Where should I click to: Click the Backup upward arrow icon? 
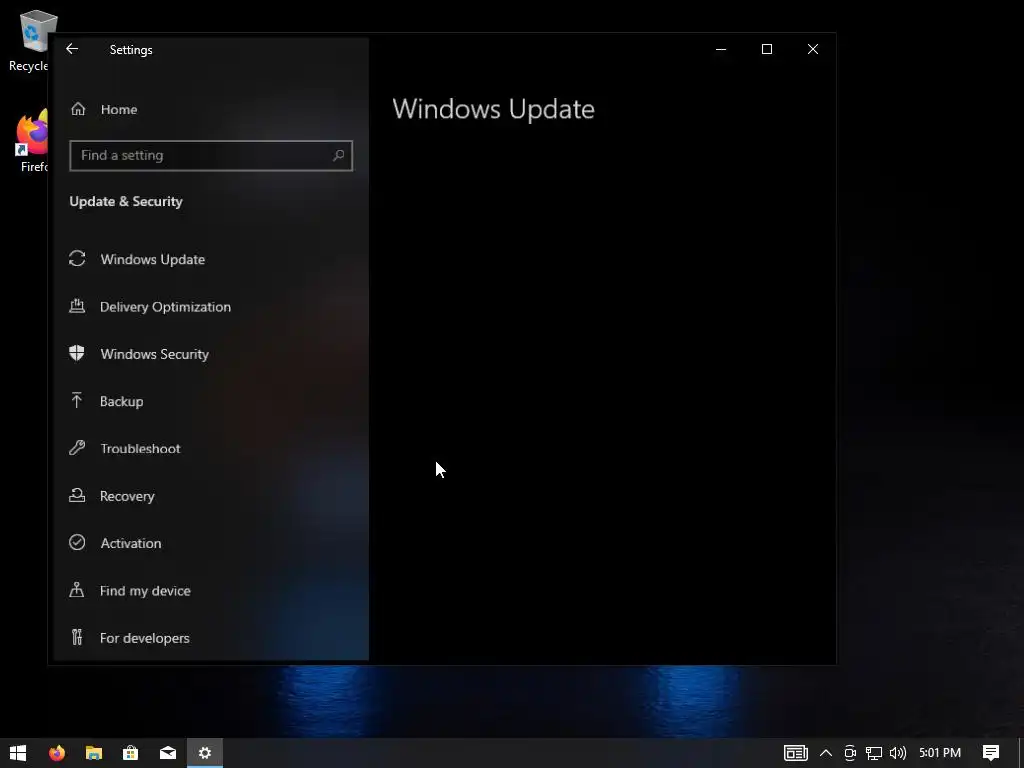77,400
